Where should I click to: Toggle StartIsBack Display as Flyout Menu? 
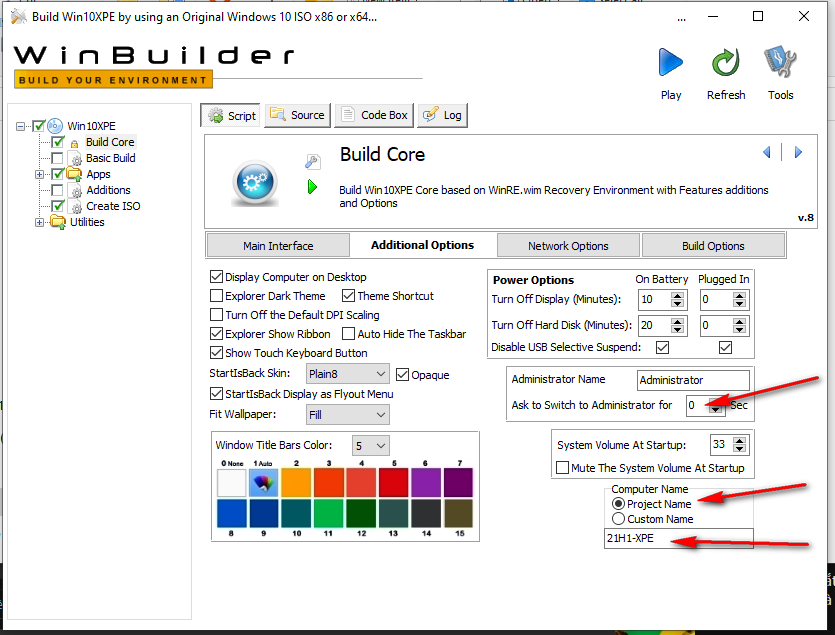216,394
